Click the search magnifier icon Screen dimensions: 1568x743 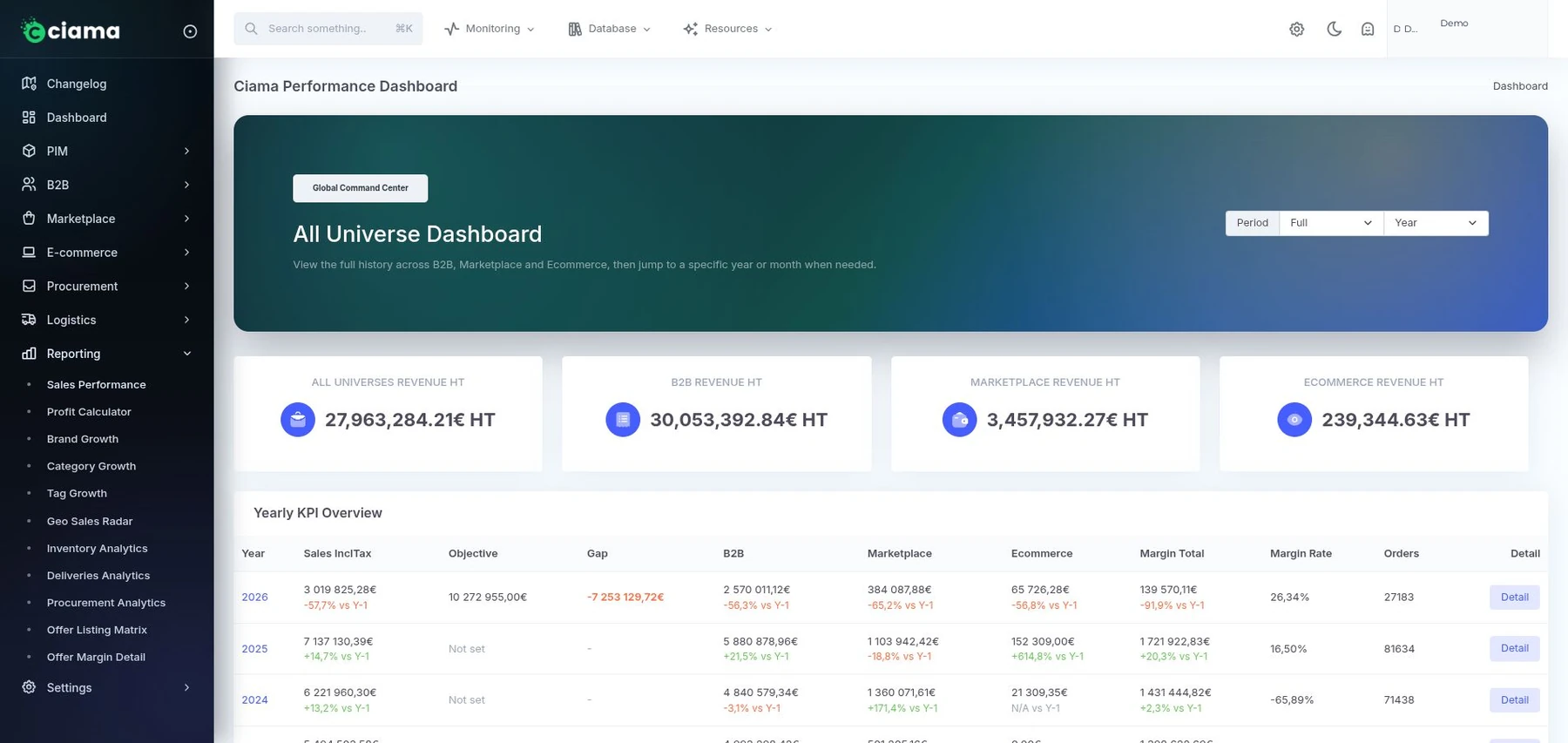pyautogui.click(x=251, y=29)
